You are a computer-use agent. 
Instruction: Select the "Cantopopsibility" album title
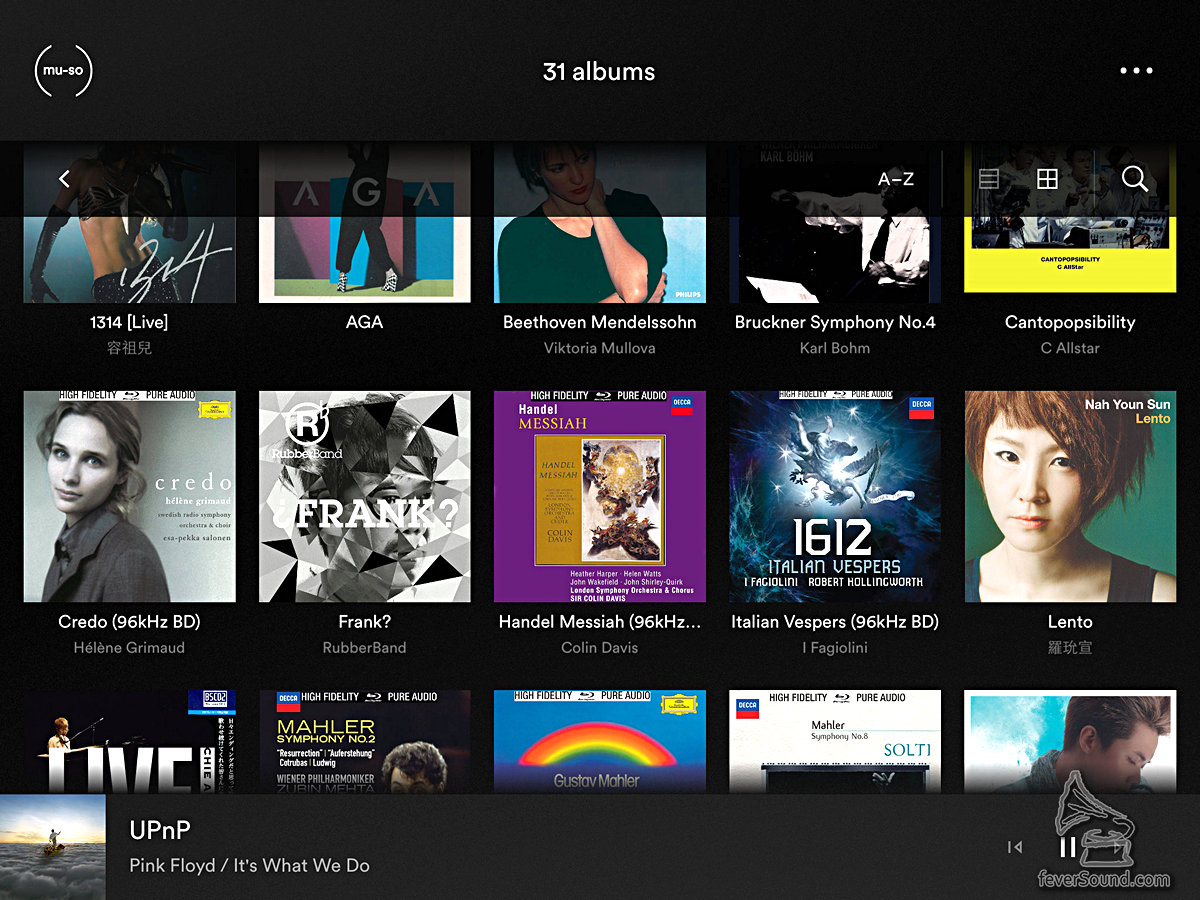(x=1070, y=322)
